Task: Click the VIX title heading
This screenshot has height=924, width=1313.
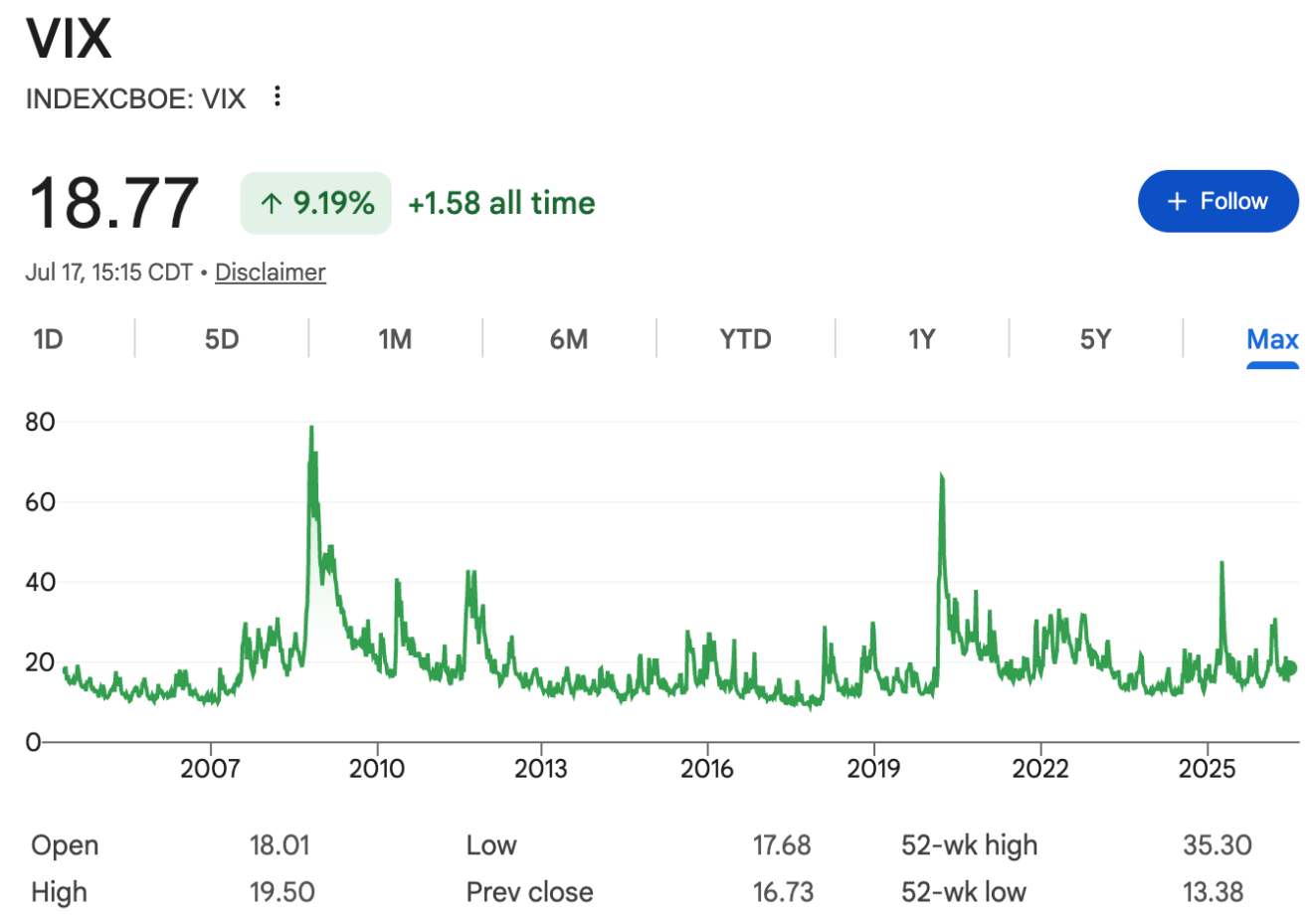Action: click(69, 39)
